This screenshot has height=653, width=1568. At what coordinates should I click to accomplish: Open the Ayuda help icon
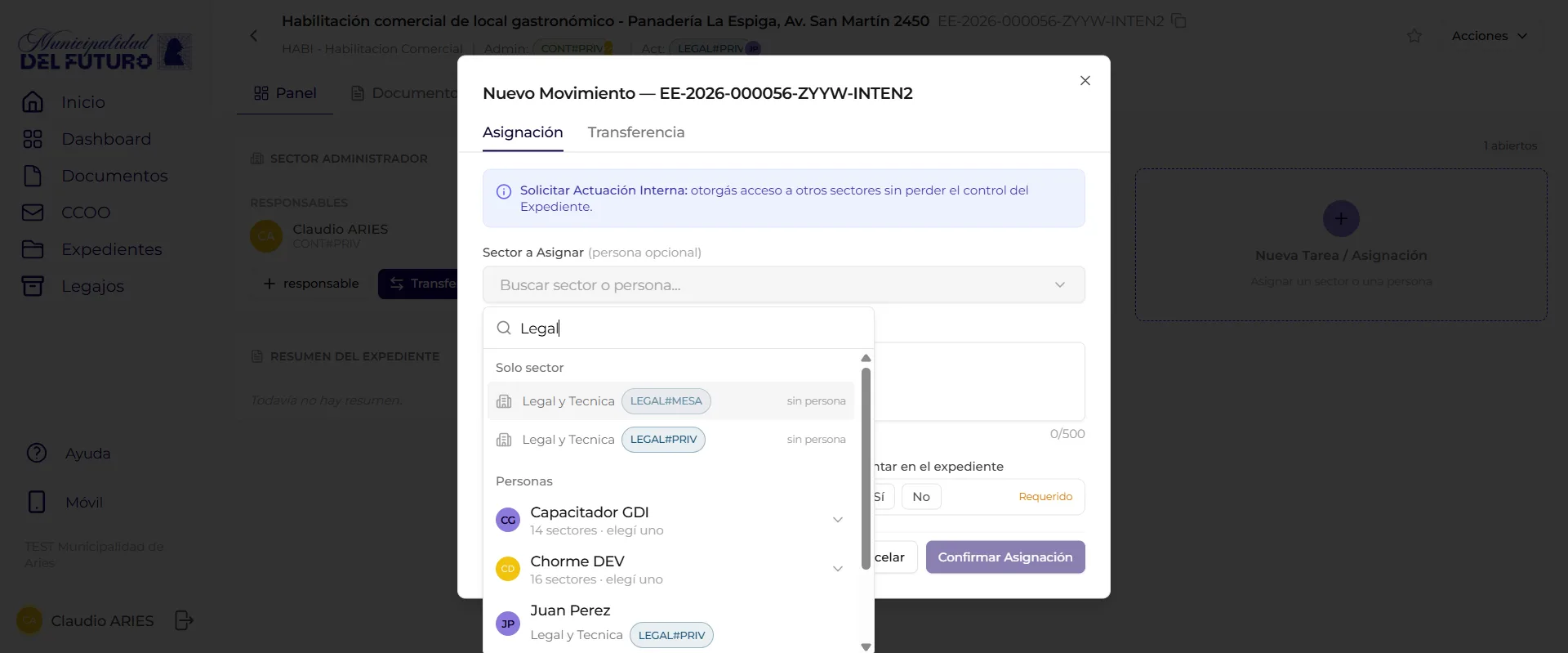coord(37,453)
